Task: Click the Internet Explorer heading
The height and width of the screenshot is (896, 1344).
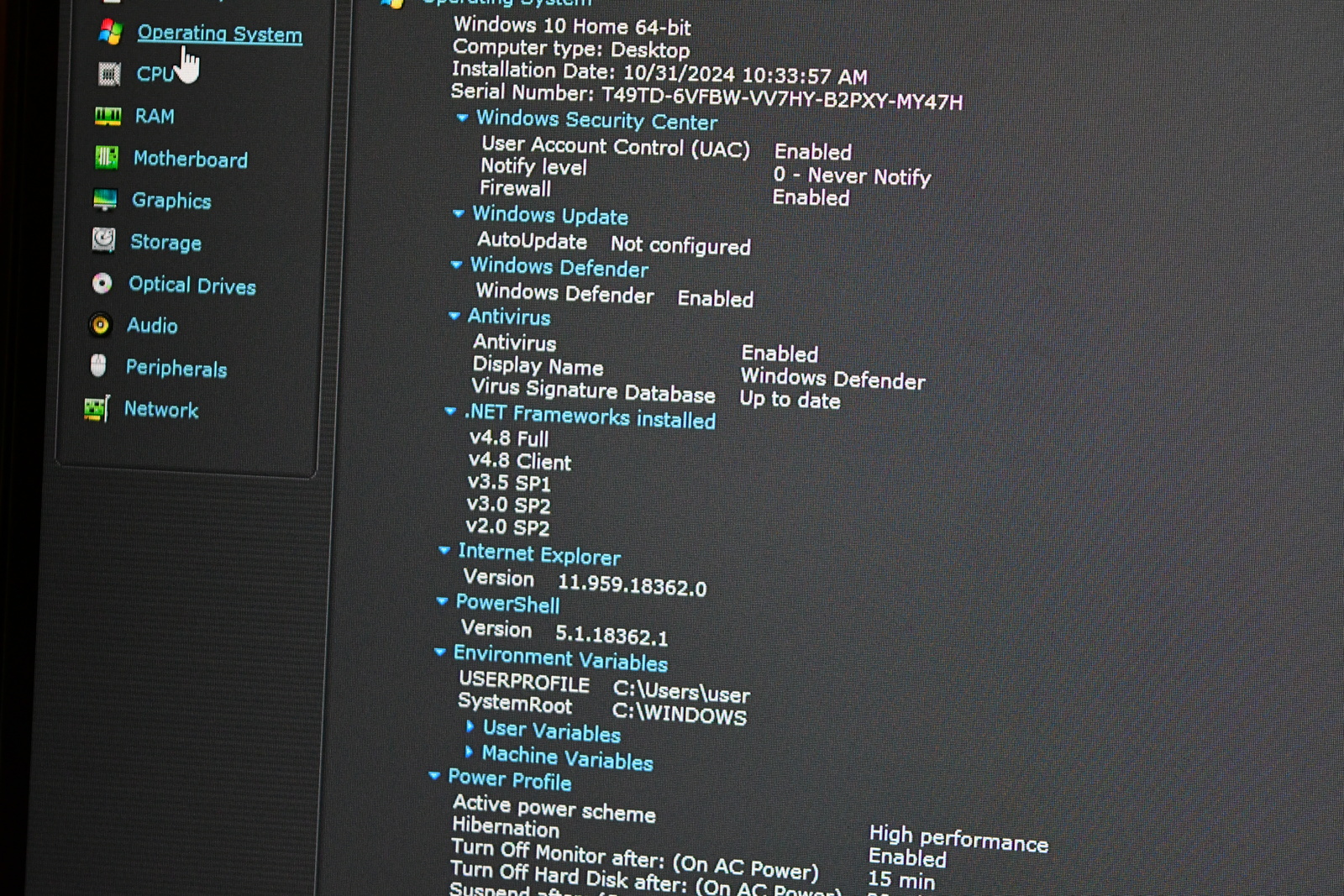Action: pyautogui.click(x=539, y=554)
